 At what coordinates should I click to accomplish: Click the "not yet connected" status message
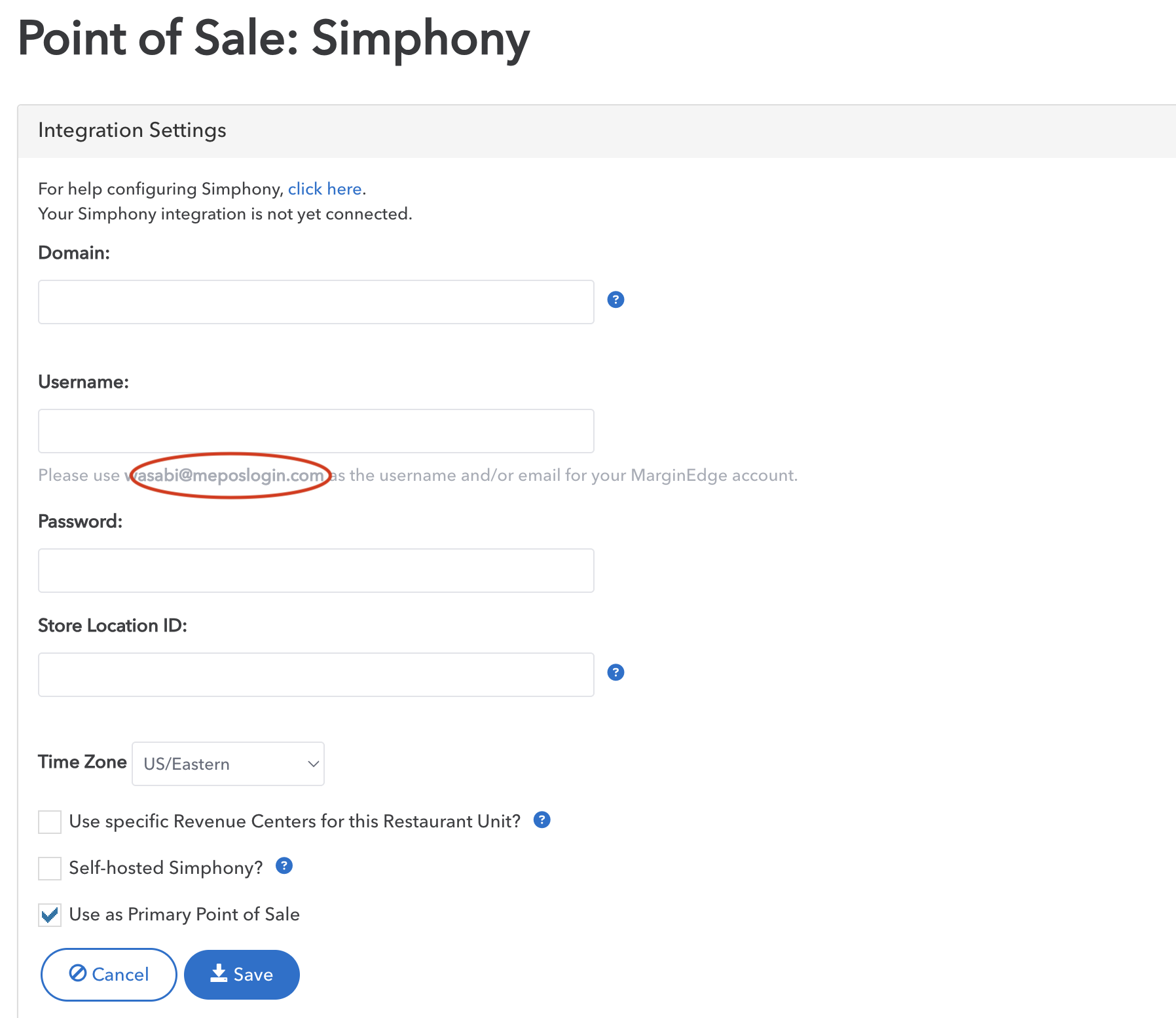pyautogui.click(x=225, y=214)
